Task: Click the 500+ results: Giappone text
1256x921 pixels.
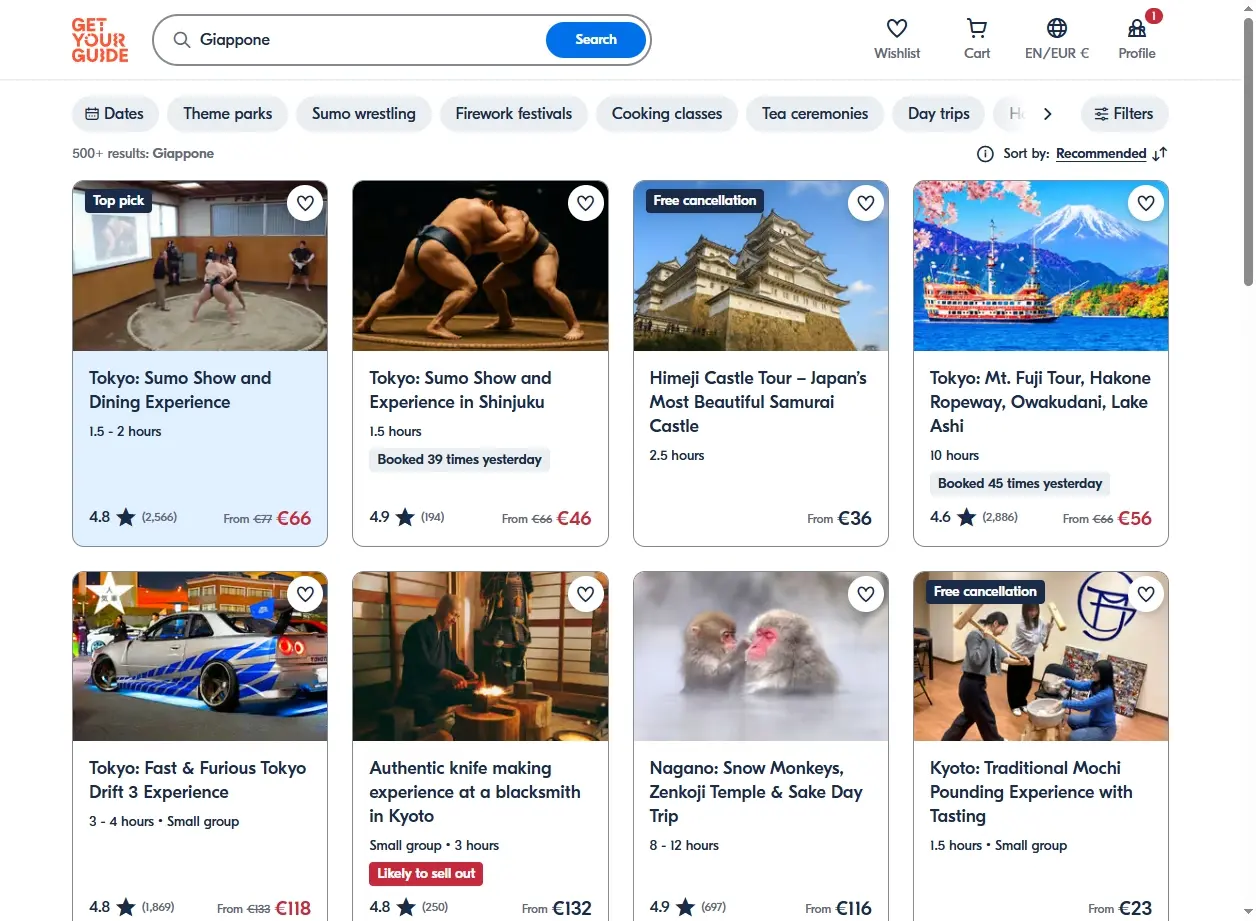Action: pos(143,154)
